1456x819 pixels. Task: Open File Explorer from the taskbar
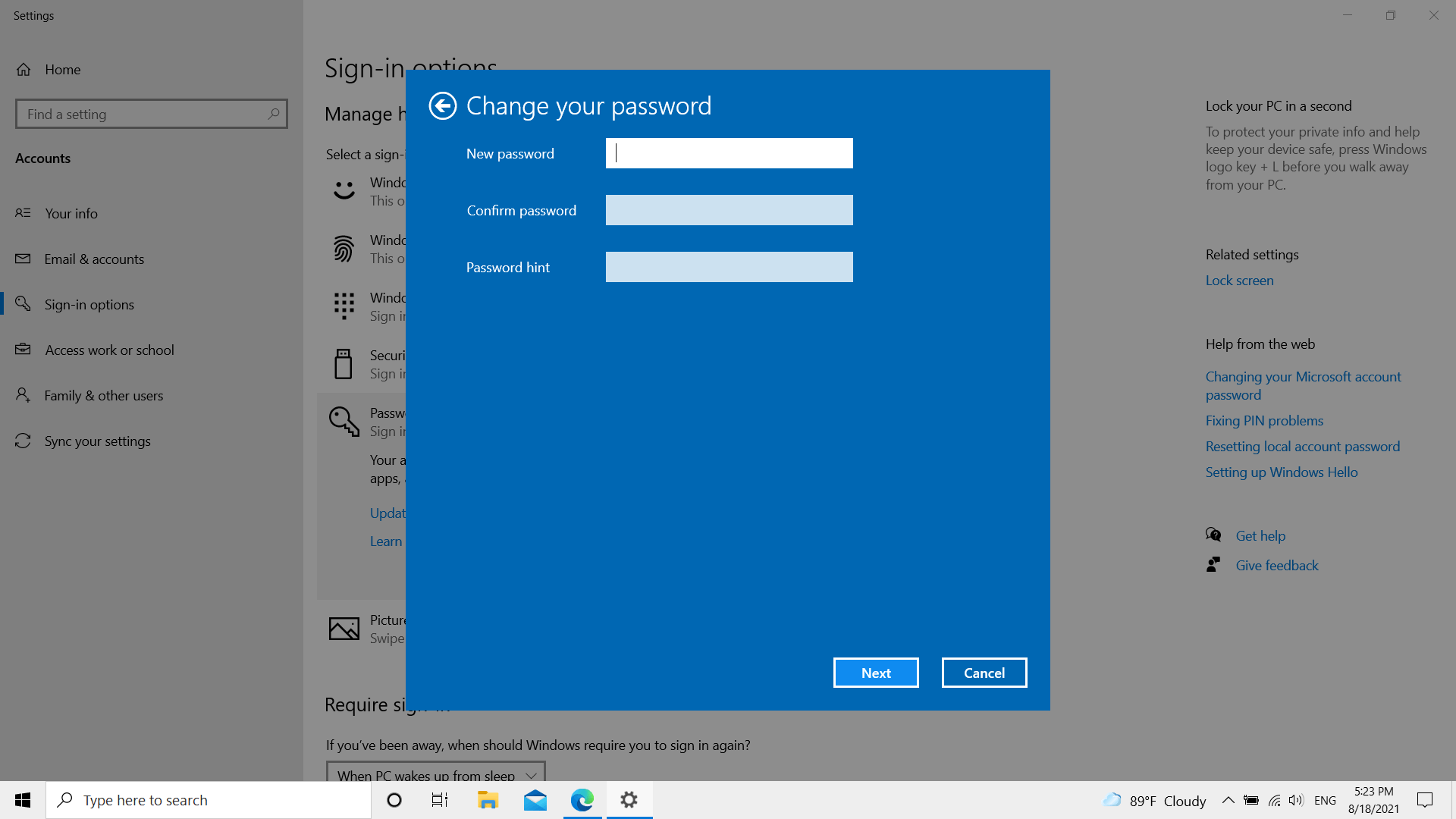[x=488, y=800]
